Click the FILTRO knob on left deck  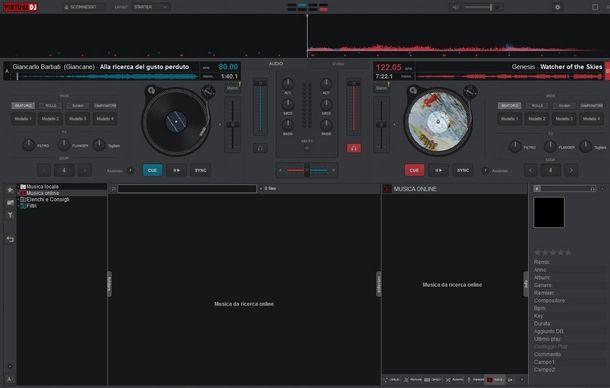28,145
